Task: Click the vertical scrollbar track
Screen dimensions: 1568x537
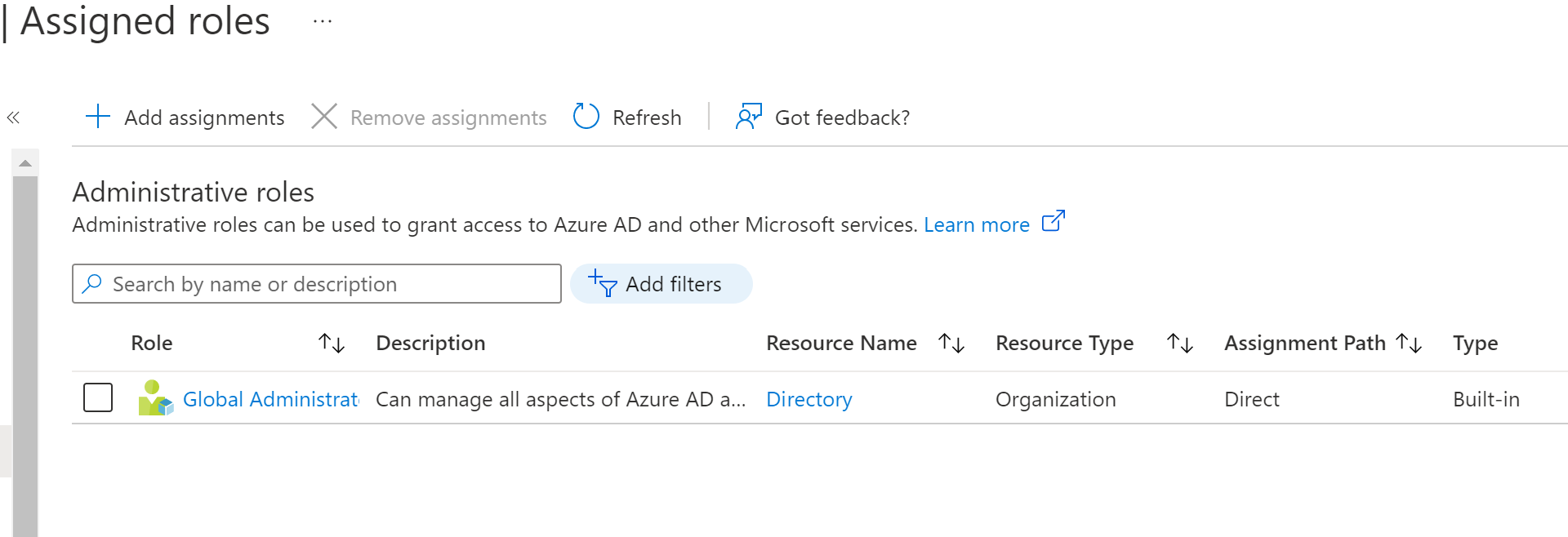Action: click(25, 356)
